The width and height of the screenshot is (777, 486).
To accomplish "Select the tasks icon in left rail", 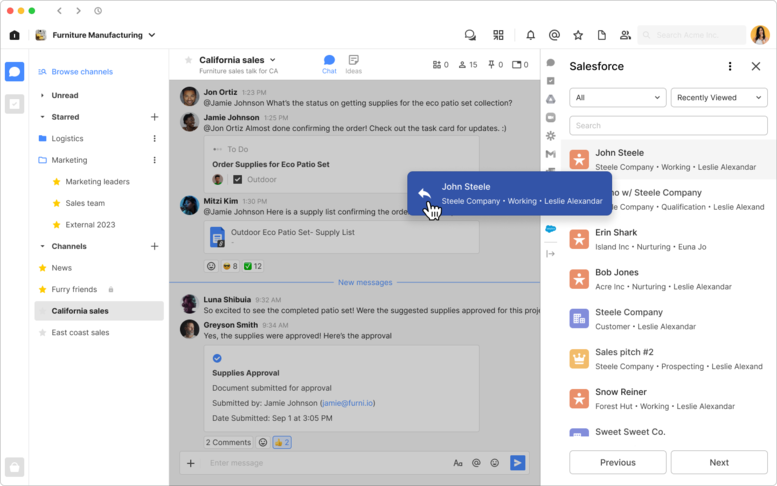I will click(x=14, y=104).
